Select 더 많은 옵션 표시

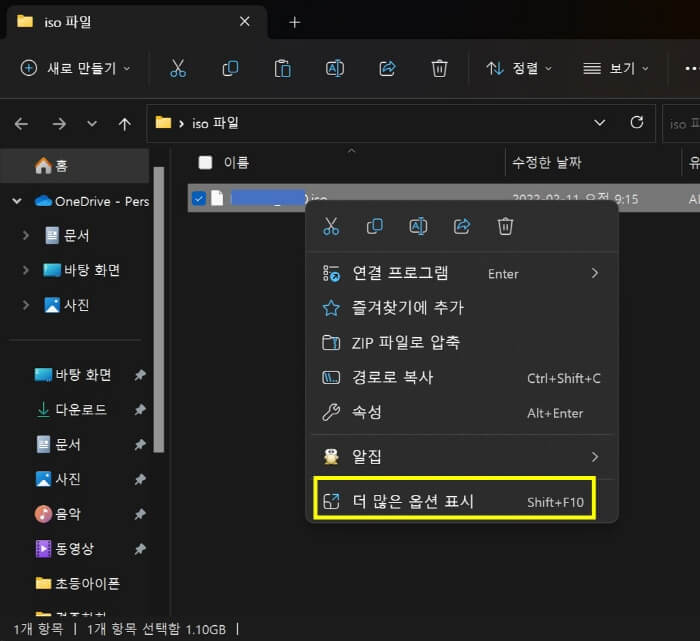pos(454,501)
